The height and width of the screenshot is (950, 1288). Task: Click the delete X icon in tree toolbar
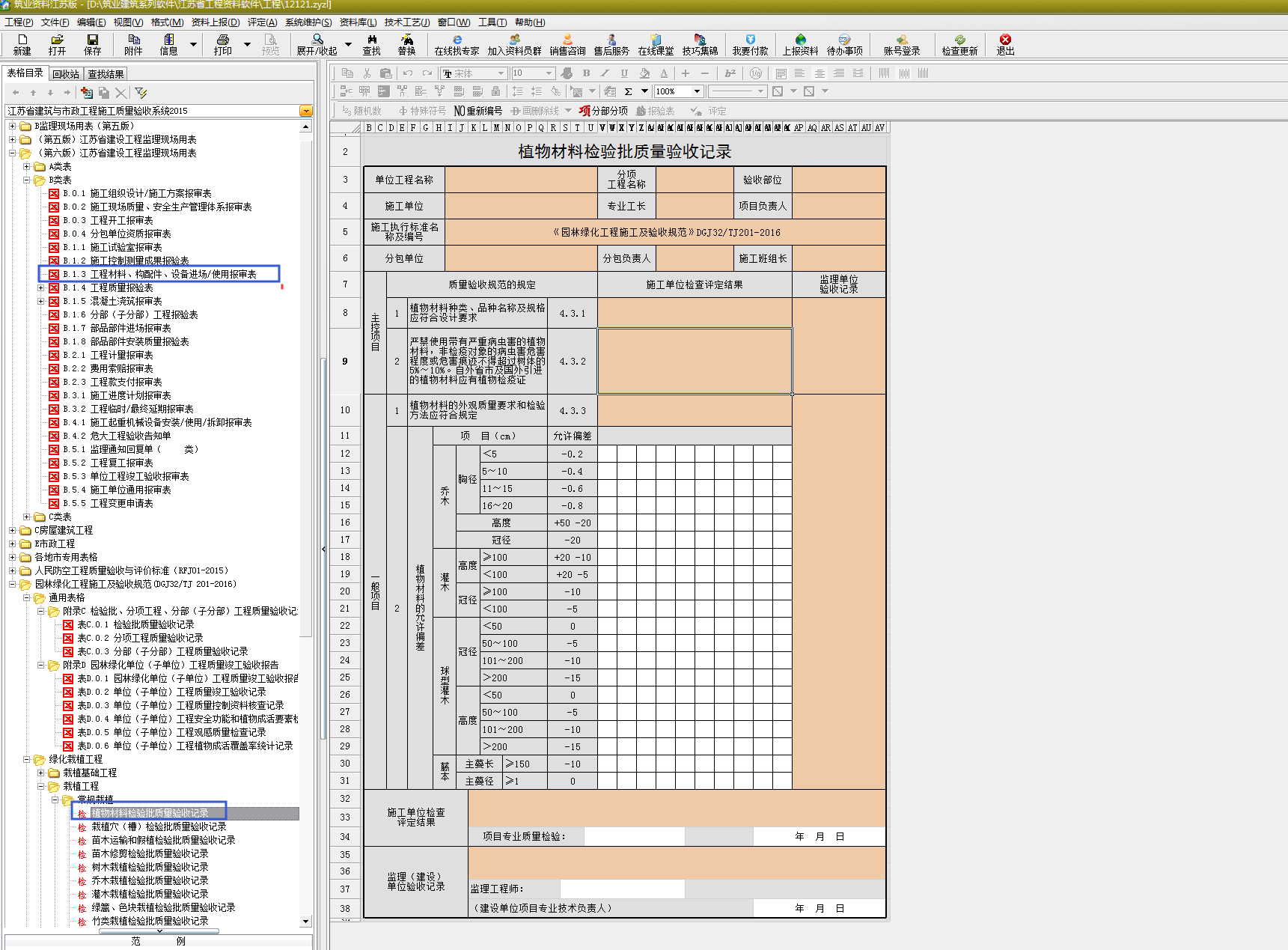click(x=121, y=93)
